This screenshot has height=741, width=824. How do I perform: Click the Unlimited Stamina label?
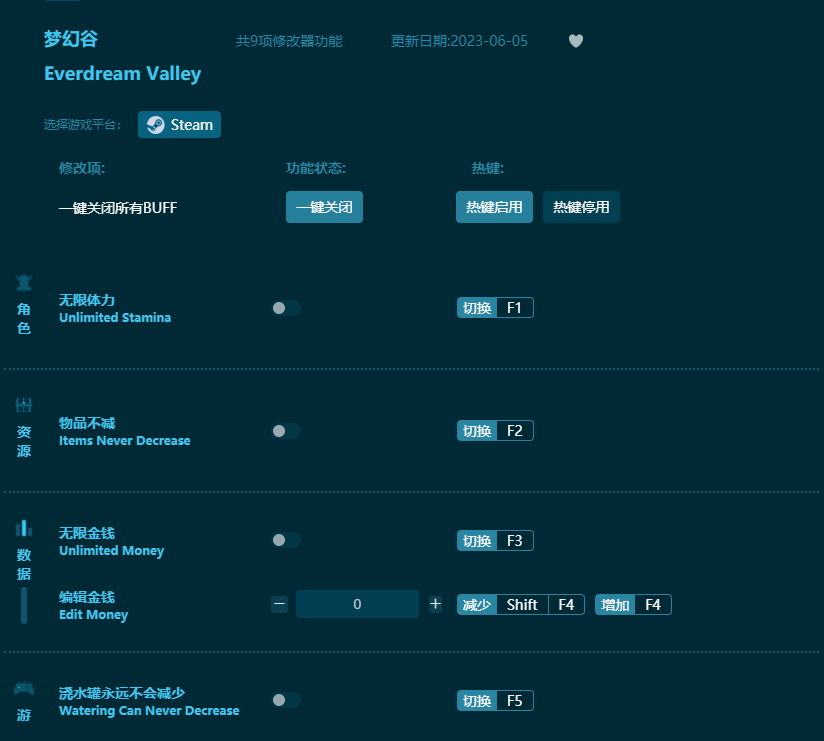[x=115, y=317]
